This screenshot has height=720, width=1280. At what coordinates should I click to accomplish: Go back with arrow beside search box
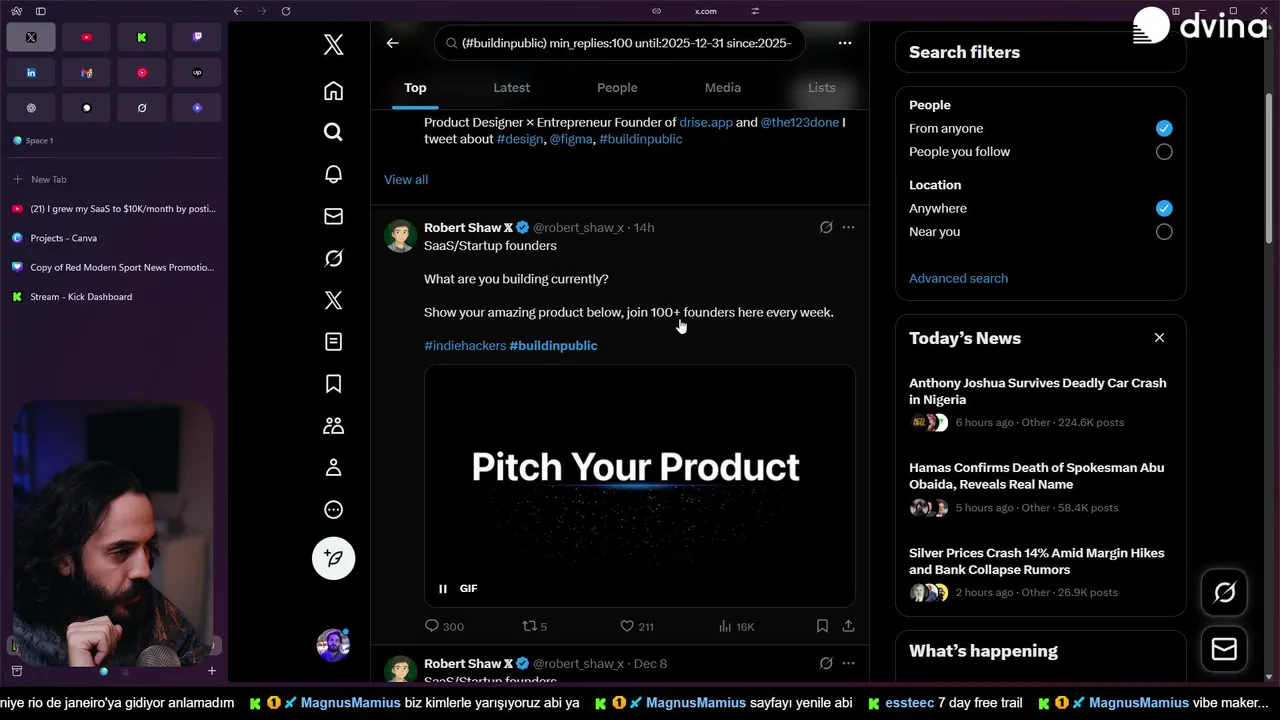(x=392, y=43)
